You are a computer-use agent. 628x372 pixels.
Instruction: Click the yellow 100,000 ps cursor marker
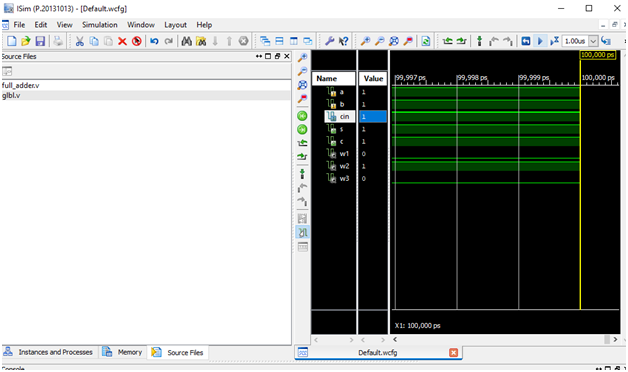click(x=598, y=55)
